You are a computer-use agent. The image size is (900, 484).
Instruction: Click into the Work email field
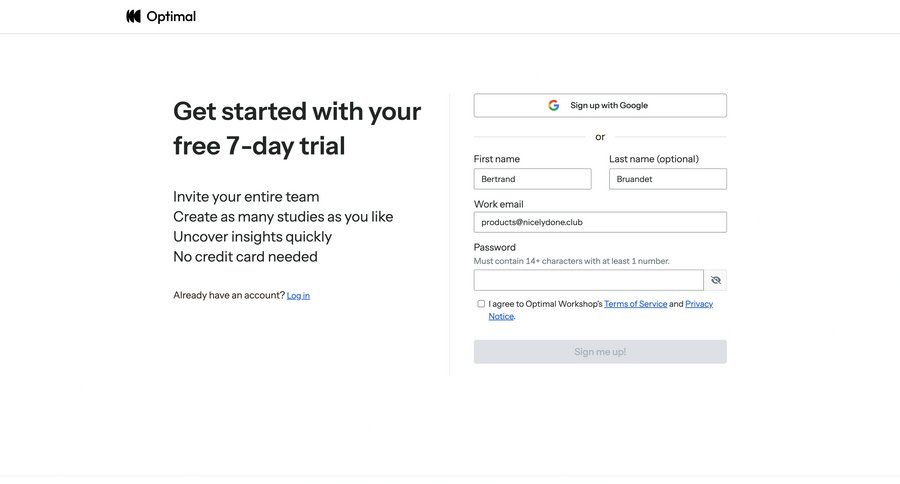(x=600, y=222)
